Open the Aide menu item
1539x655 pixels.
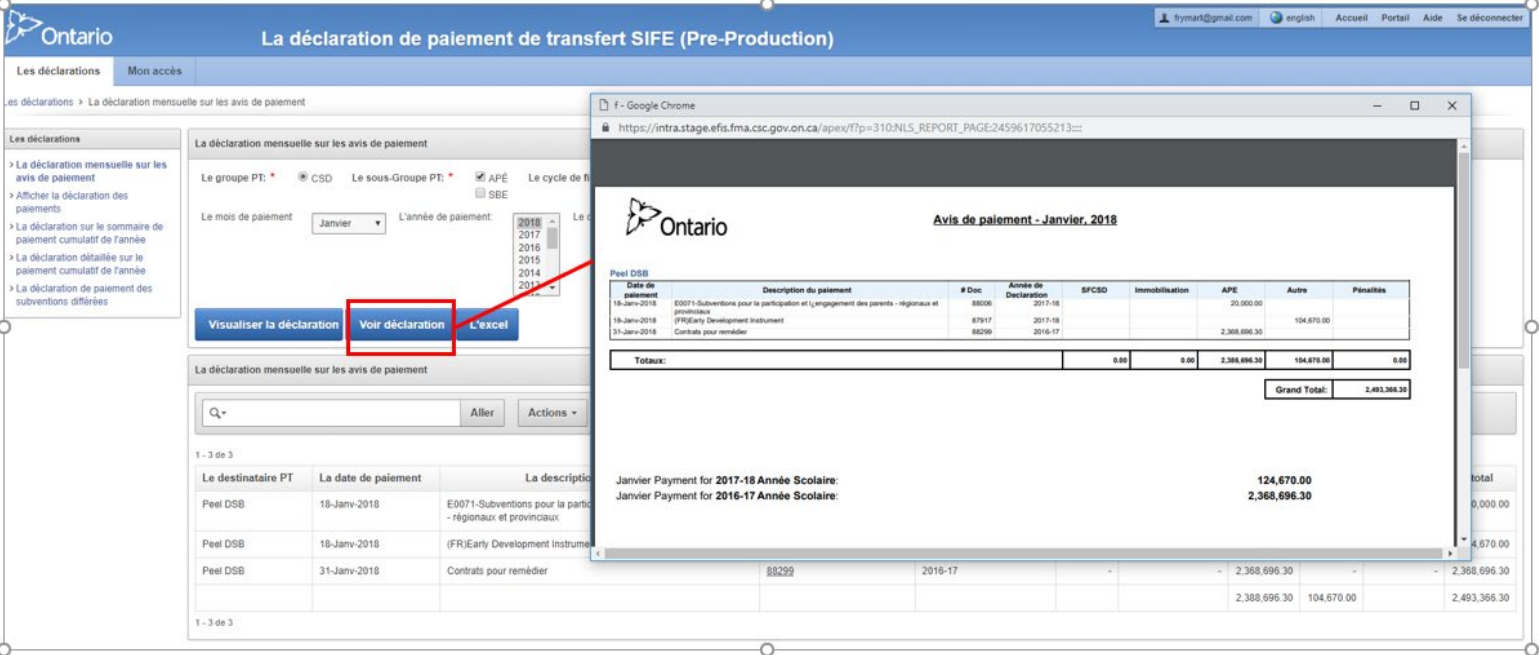[1432, 18]
